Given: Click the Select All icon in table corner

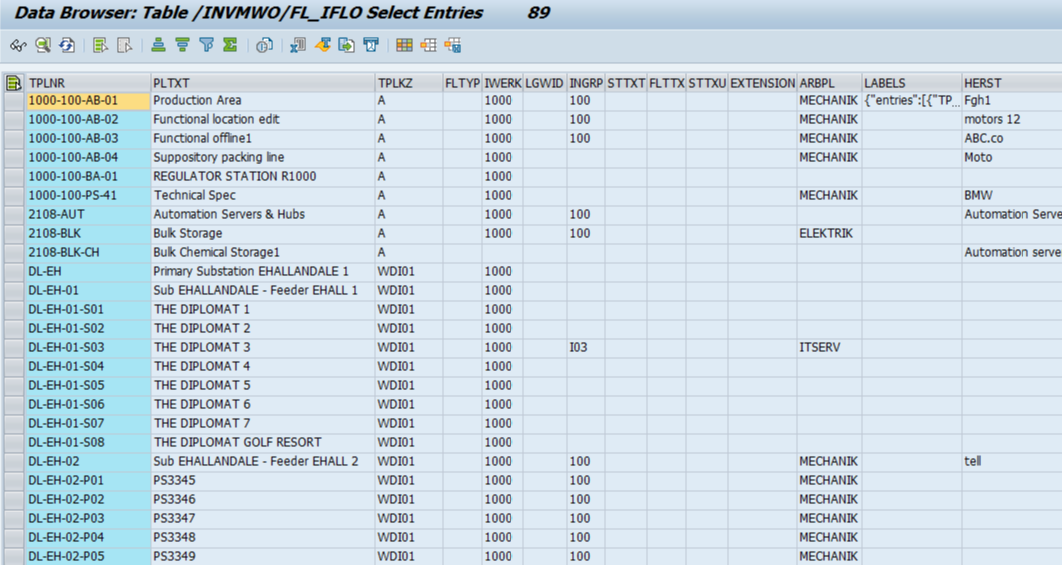Looking at the screenshot, I should click(x=13, y=83).
